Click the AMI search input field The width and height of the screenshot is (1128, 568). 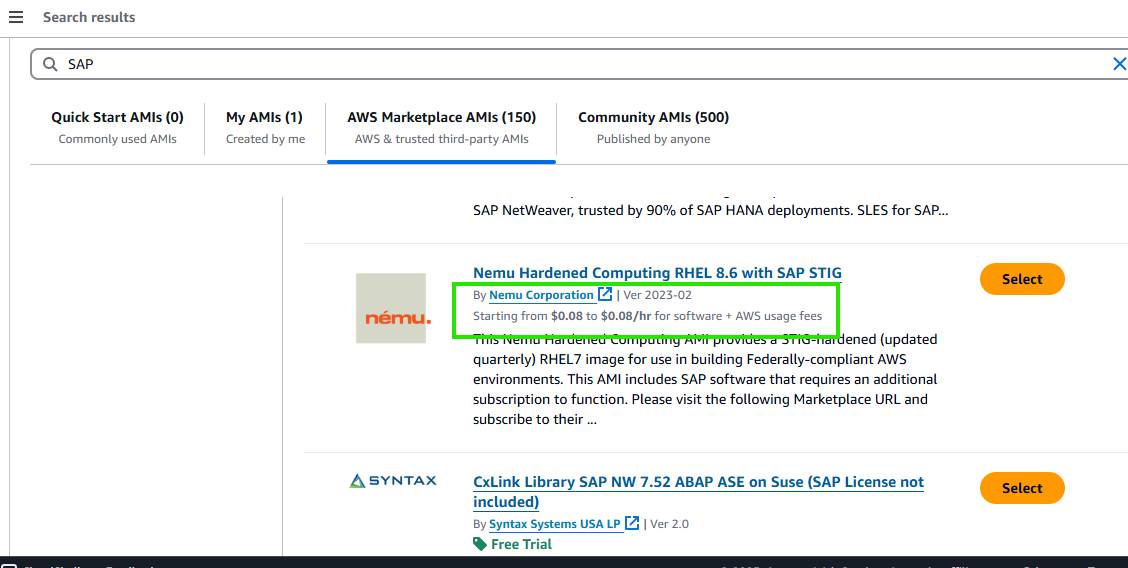point(580,64)
